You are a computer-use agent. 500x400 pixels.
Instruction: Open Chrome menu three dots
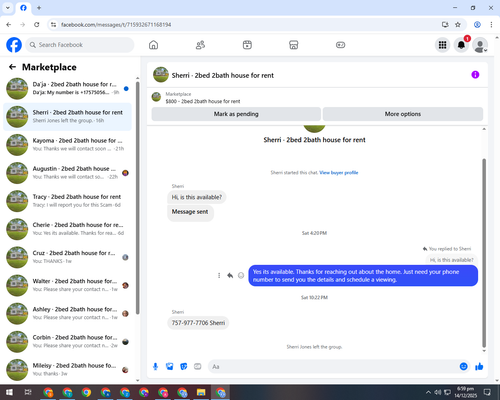[491, 25]
